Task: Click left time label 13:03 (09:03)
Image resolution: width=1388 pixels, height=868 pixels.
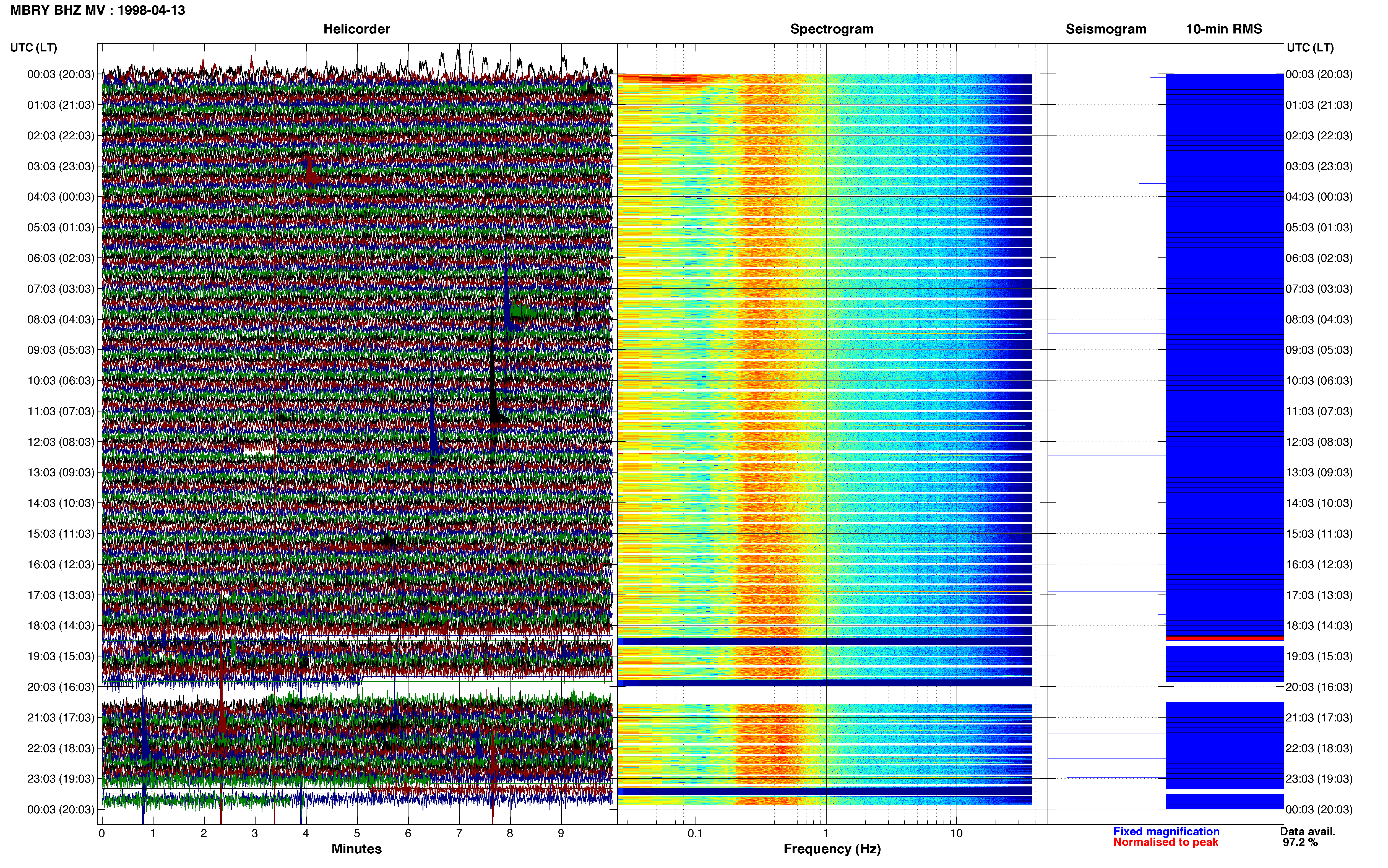Action: pyautogui.click(x=61, y=473)
